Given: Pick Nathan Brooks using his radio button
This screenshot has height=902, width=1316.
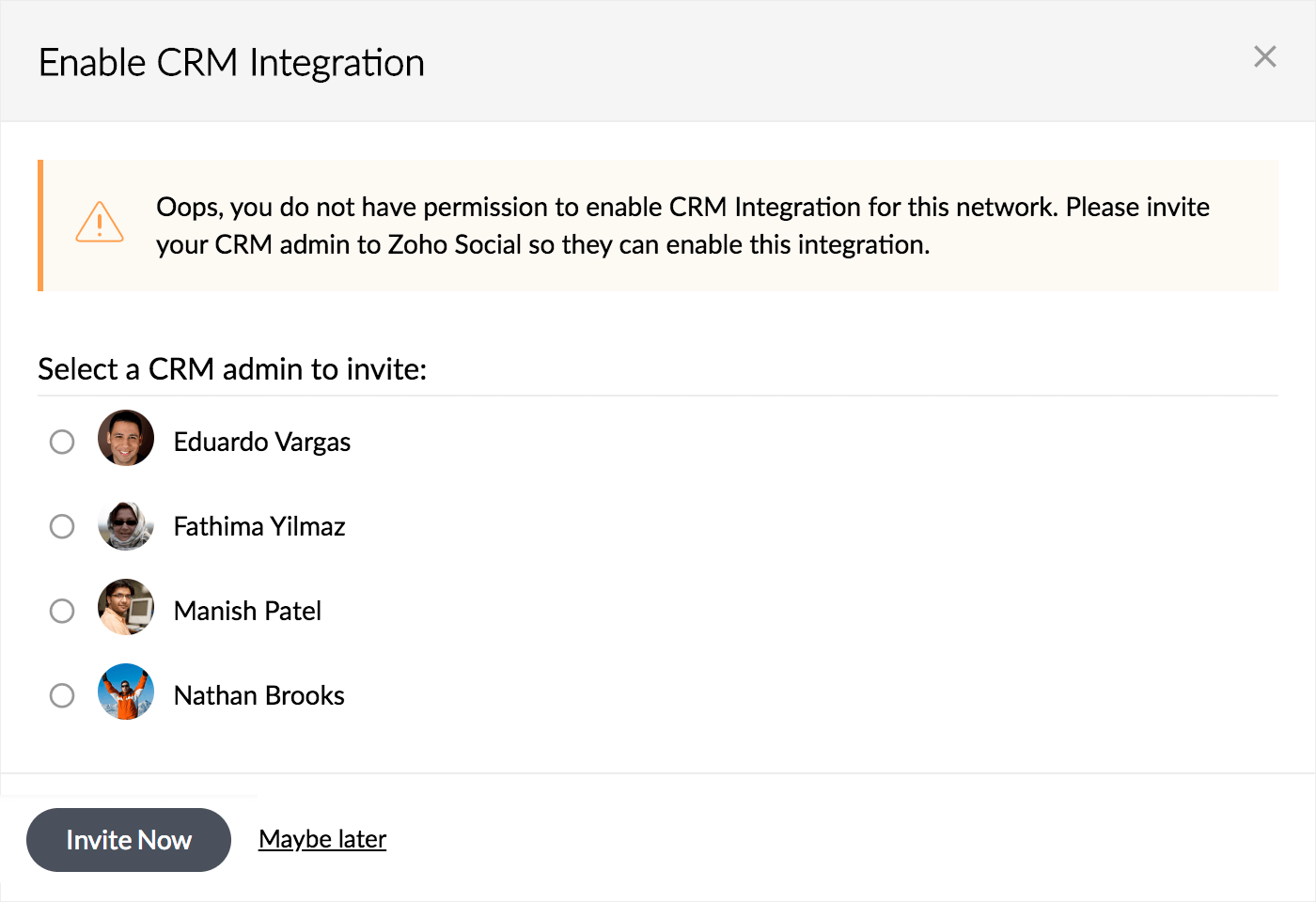Looking at the screenshot, I should [62, 695].
